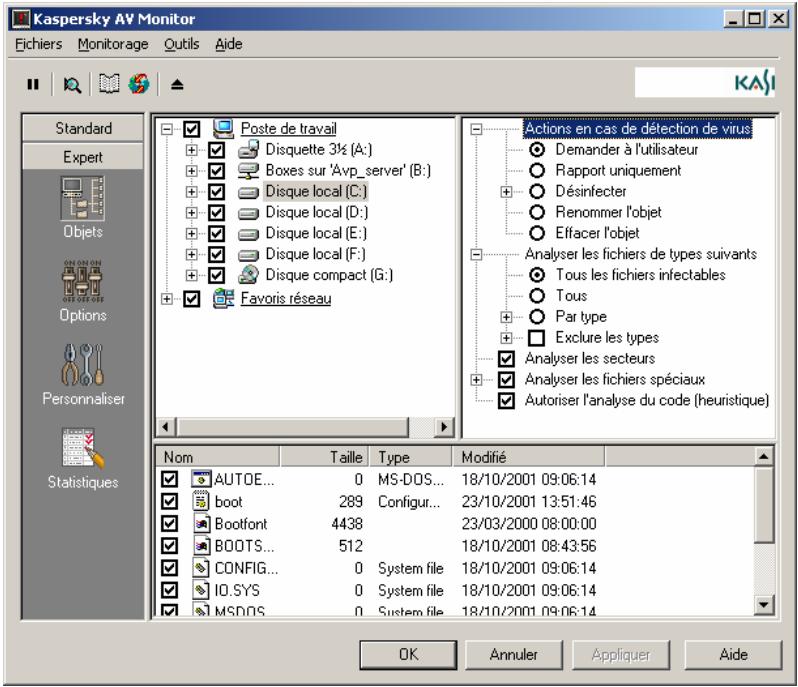
Task: Collapse Actions en cas de détection de virus
Action: [476, 129]
